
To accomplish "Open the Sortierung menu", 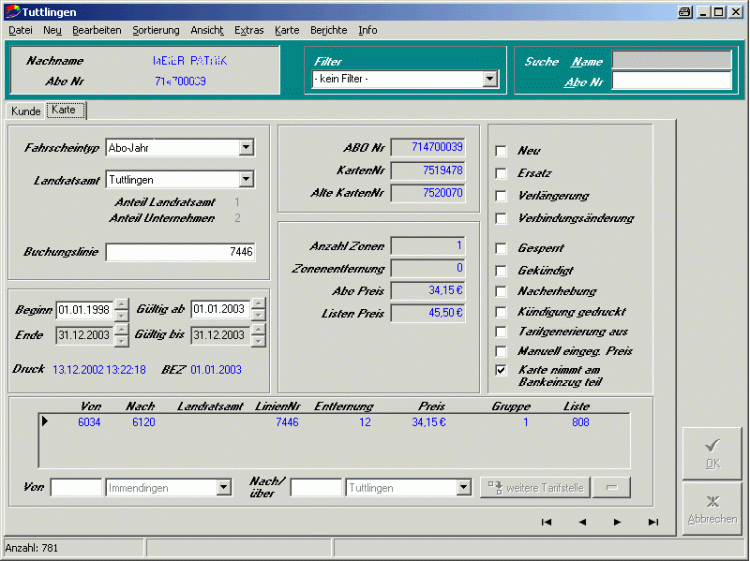I will 156,30.
